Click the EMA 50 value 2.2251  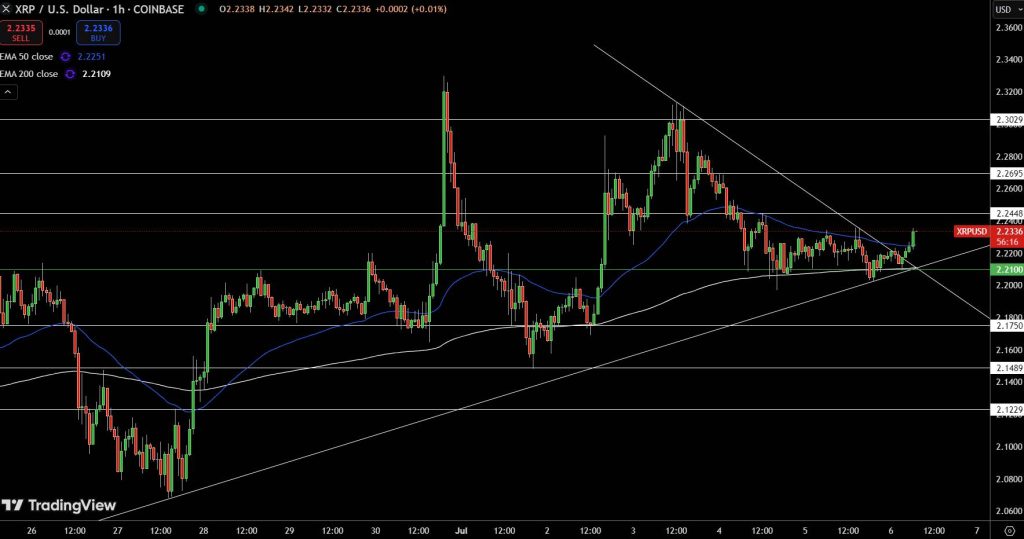click(91, 57)
